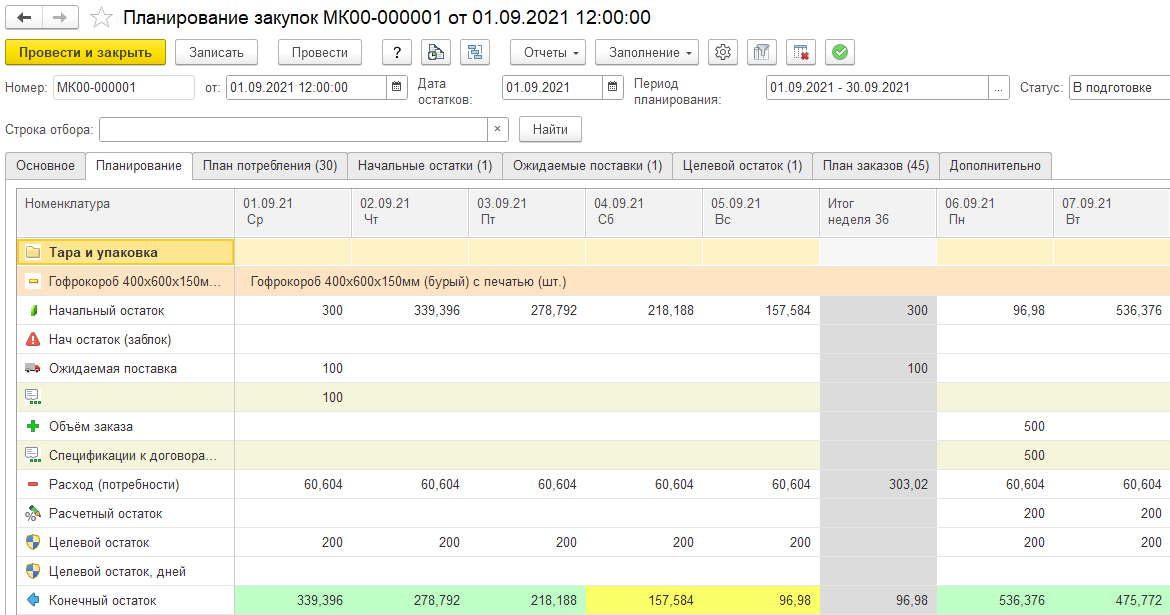Go back with the left arrow button
Screen dimensions: 1170x615
click(x=24, y=17)
